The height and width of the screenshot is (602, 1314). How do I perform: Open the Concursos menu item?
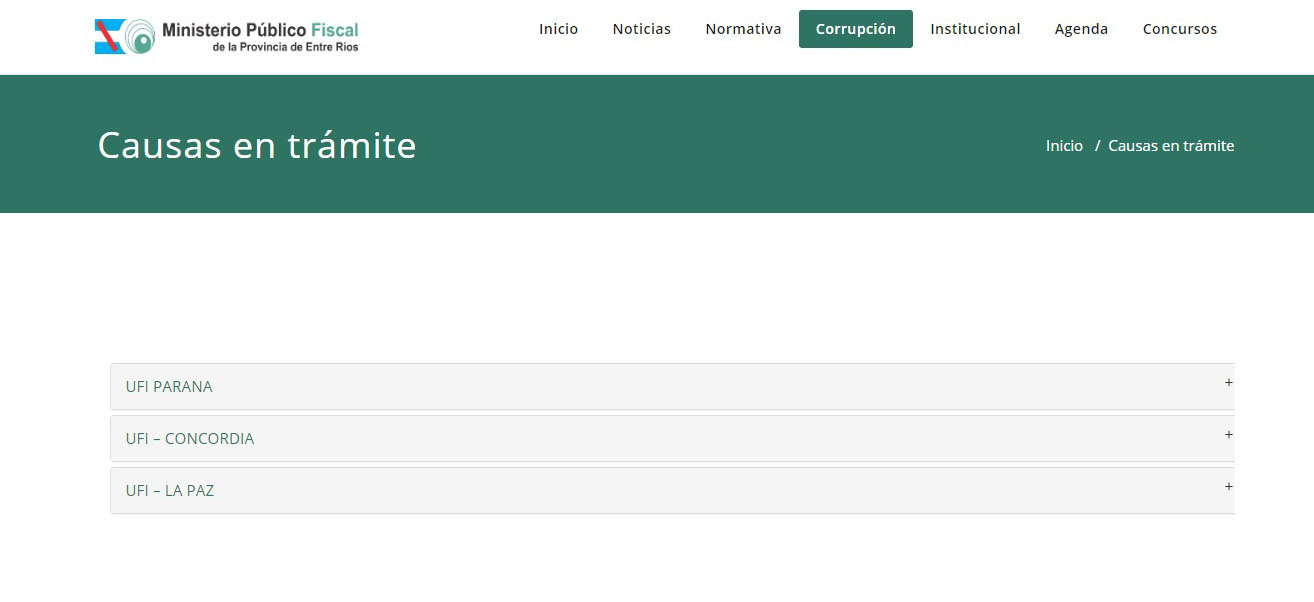[1180, 29]
